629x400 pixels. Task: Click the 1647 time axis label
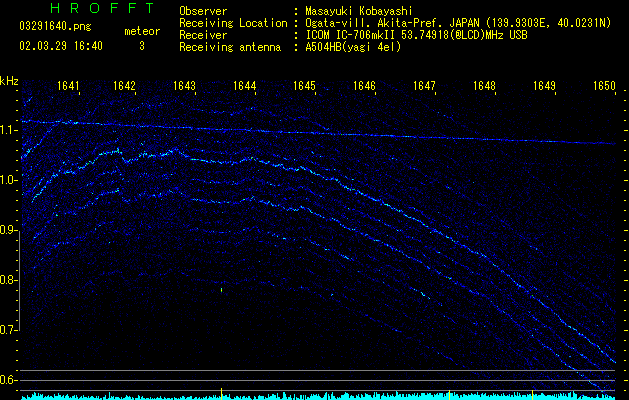[x=424, y=86]
